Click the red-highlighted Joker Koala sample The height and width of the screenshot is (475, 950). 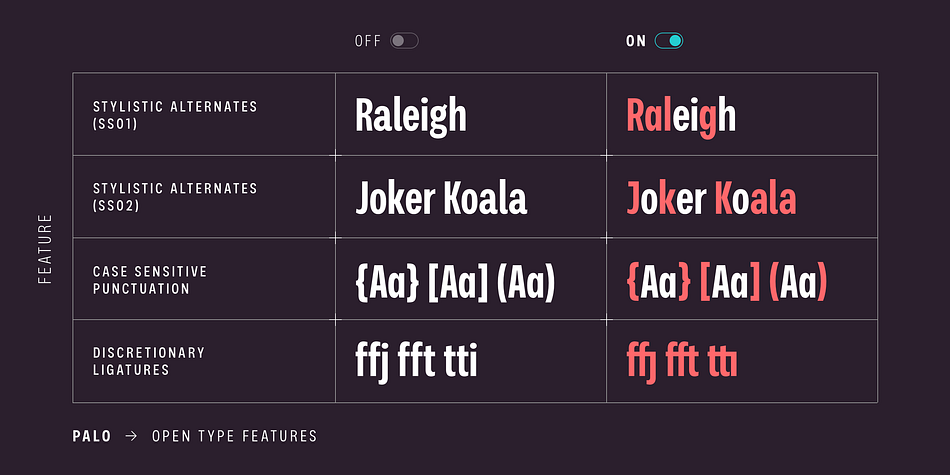coord(711,198)
